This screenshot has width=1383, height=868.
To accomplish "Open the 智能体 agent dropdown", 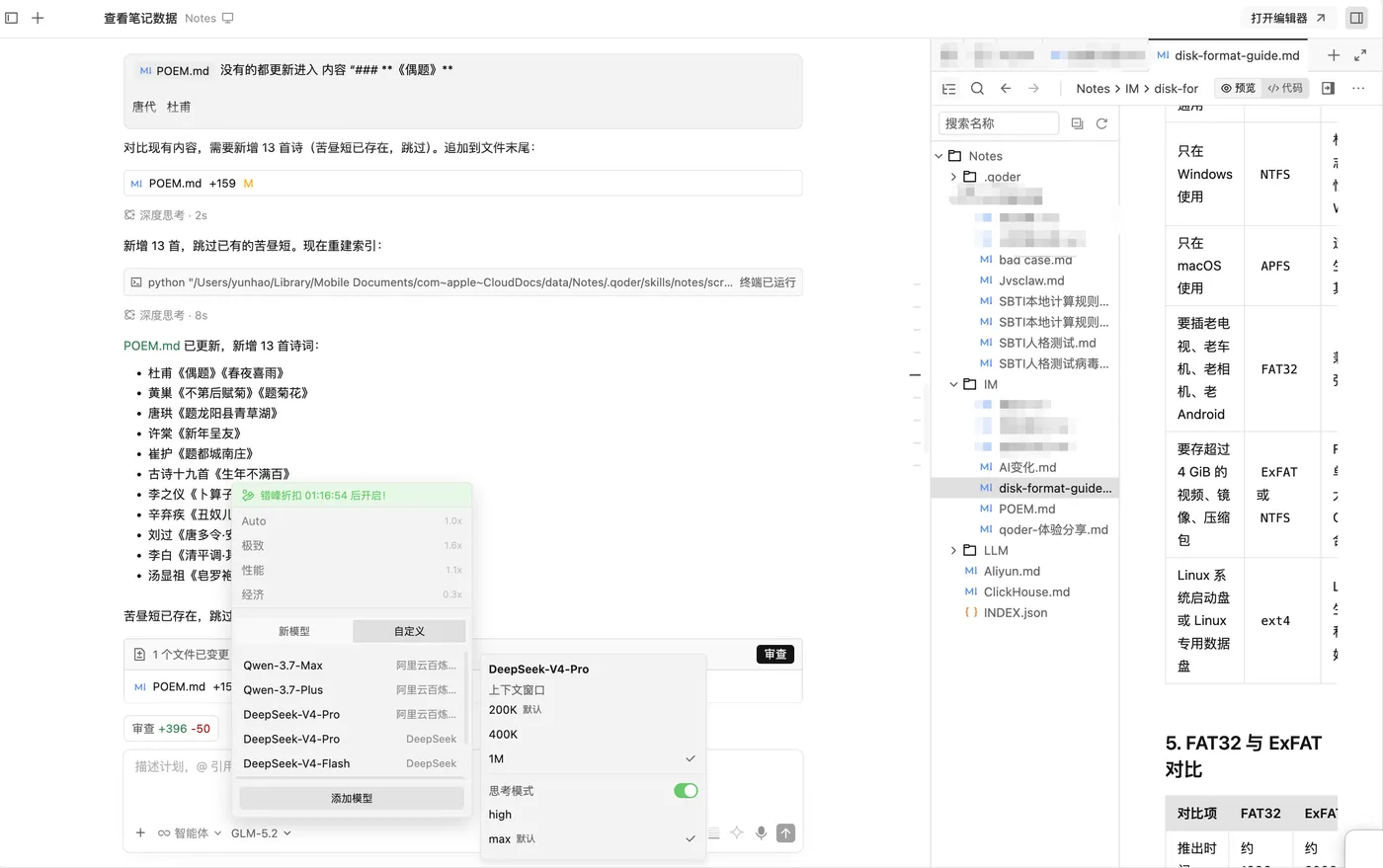I will (189, 832).
